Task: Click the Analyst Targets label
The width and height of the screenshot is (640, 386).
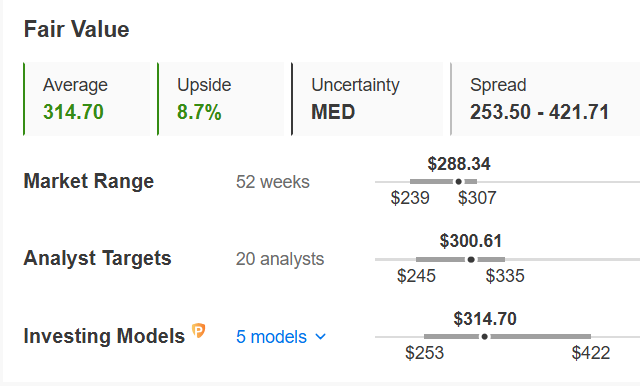Action: (x=97, y=258)
